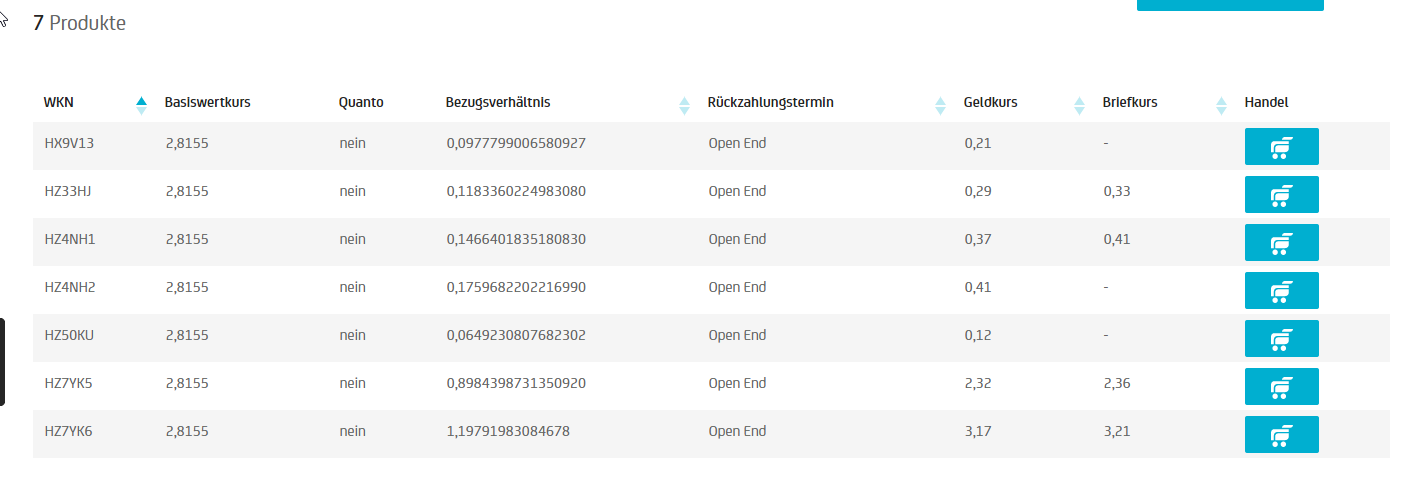Click the cyan button at top right
The image size is (1412, 490).
click(1229, 5)
